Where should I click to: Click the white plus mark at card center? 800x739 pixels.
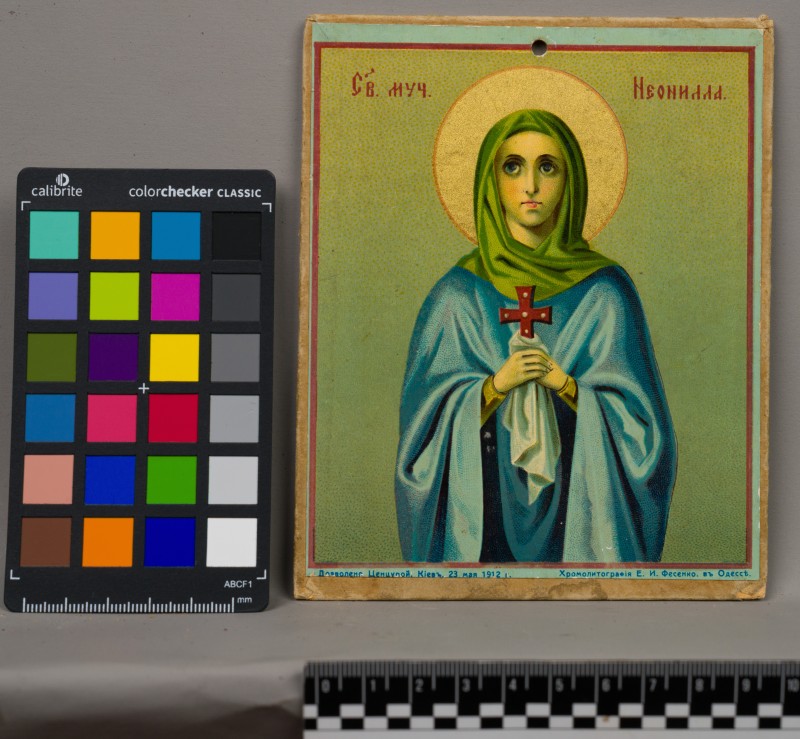pyautogui.click(x=143, y=388)
